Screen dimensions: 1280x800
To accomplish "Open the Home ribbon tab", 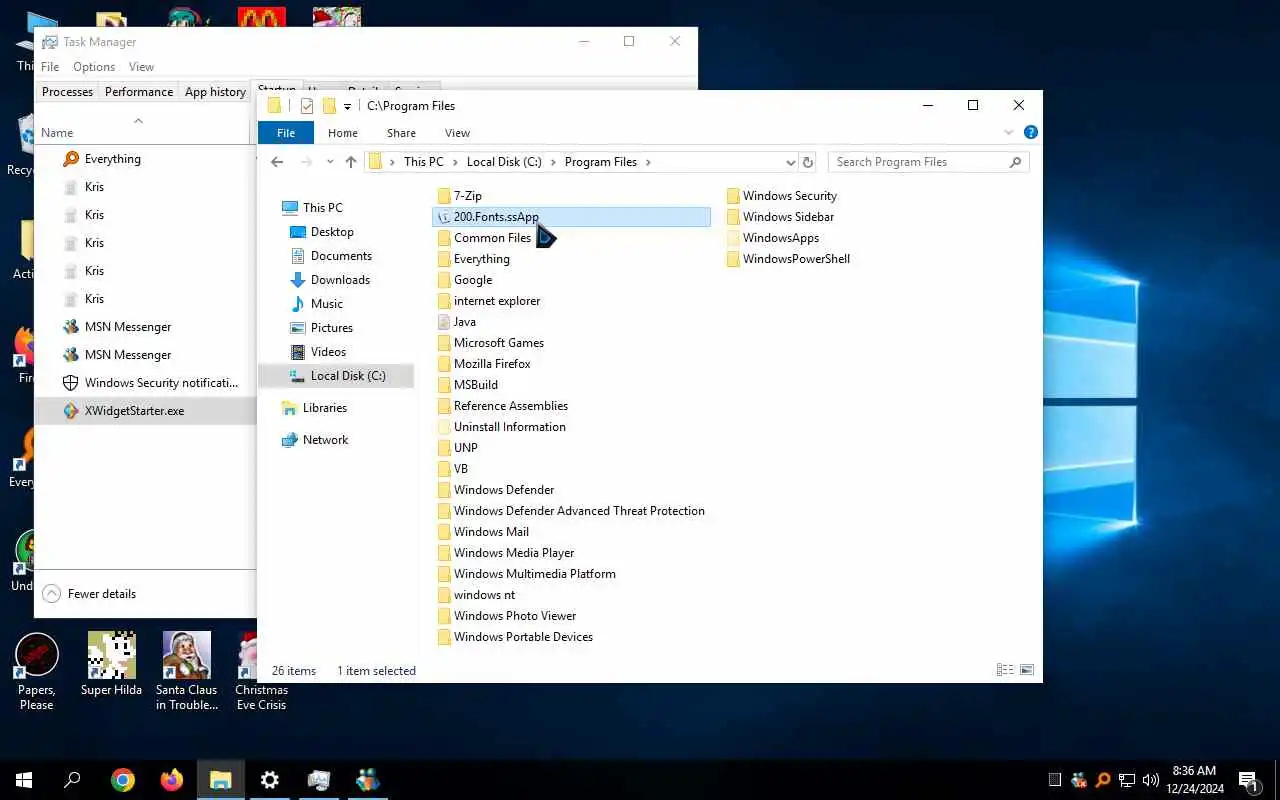I will point(343,133).
